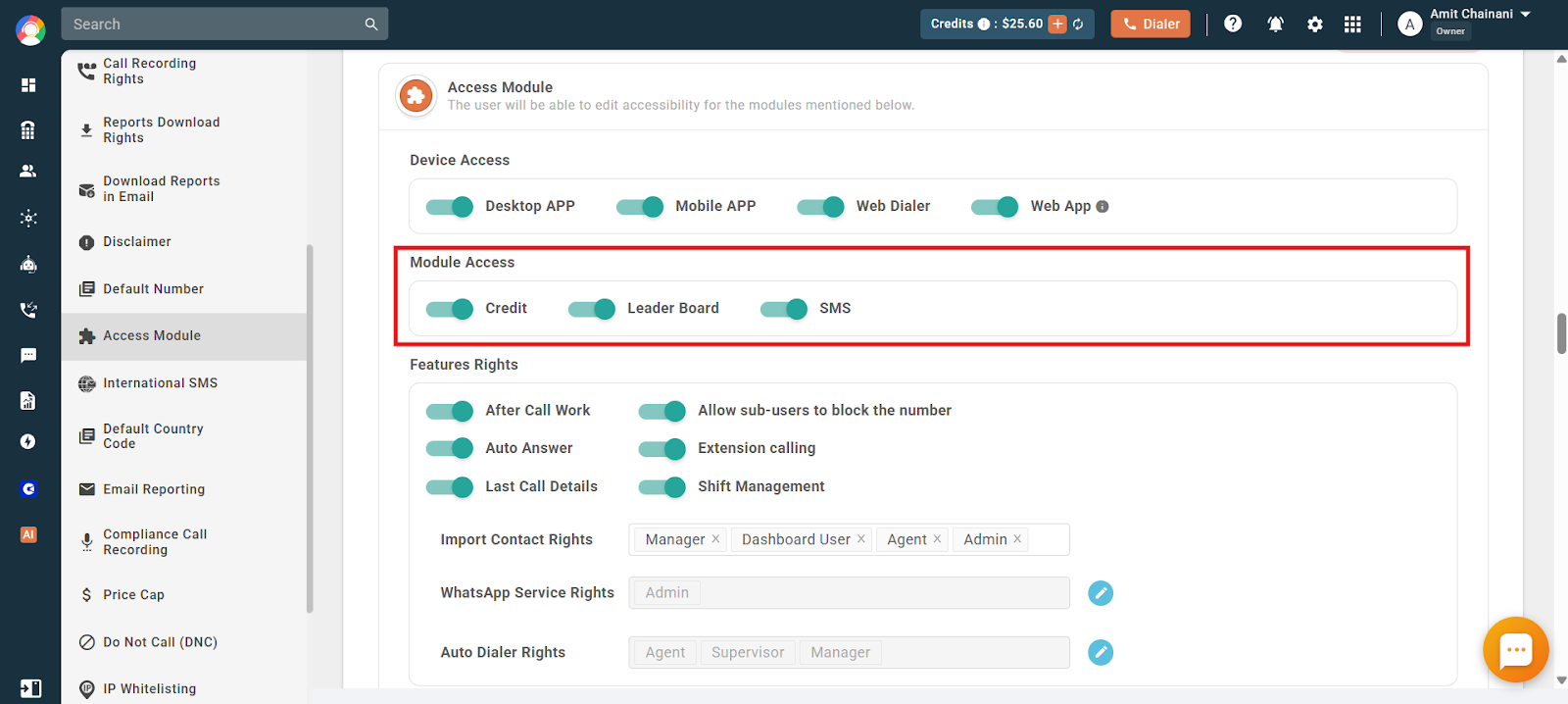Open the help question mark icon
The width and height of the screenshot is (1568, 704).
pyautogui.click(x=1233, y=24)
